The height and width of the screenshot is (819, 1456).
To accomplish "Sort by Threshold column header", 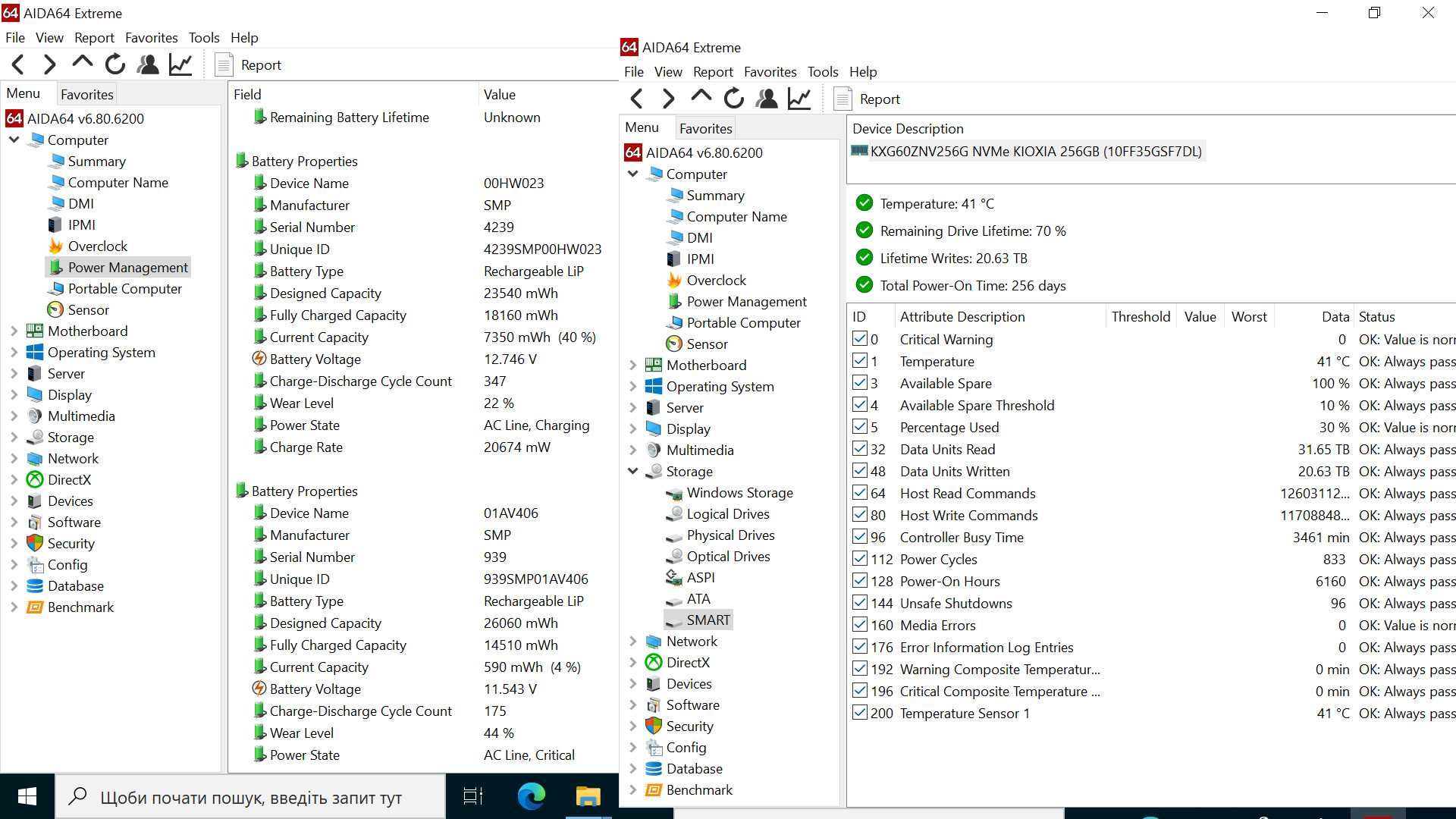I will (x=1141, y=316).
